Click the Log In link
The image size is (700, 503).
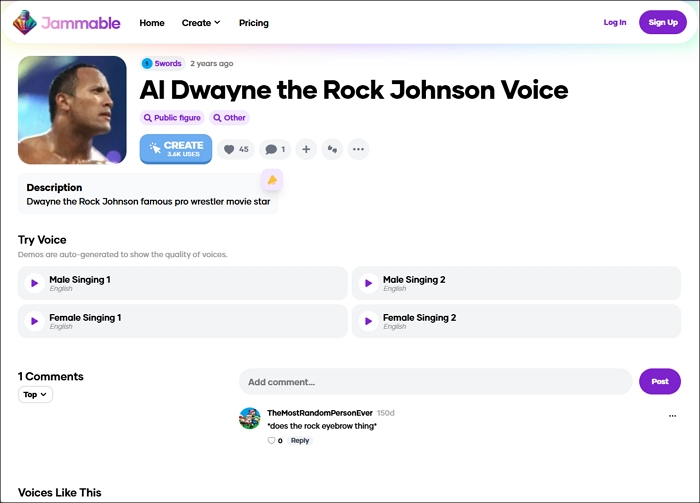pos(615,22)
